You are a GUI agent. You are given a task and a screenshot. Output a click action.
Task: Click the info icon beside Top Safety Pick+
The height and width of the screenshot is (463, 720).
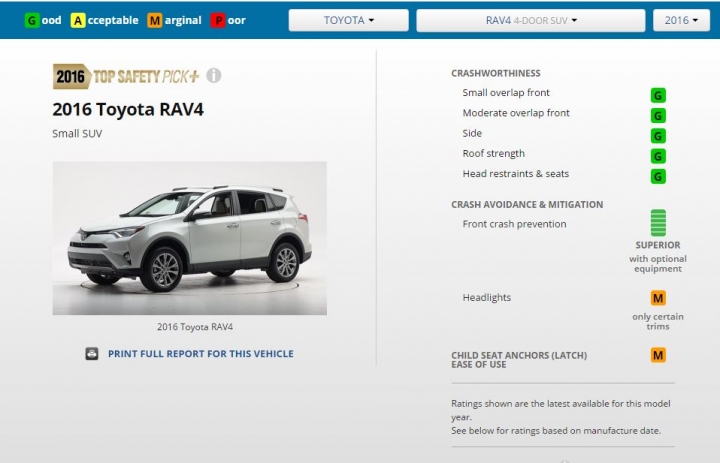pyautogui.click(x=214, y=75)
